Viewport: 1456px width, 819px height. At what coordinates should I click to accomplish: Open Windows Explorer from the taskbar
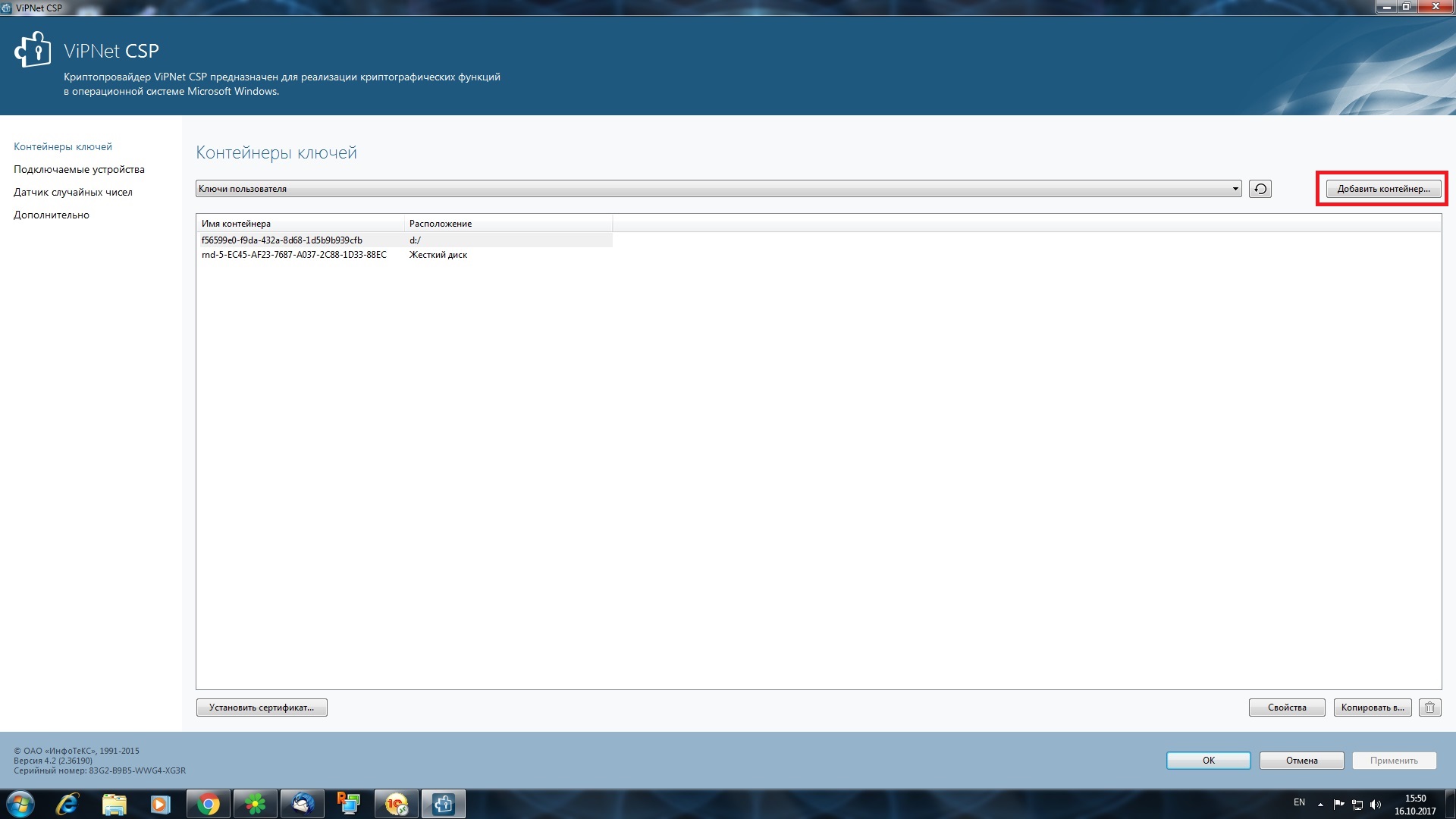tap(114, 804)
